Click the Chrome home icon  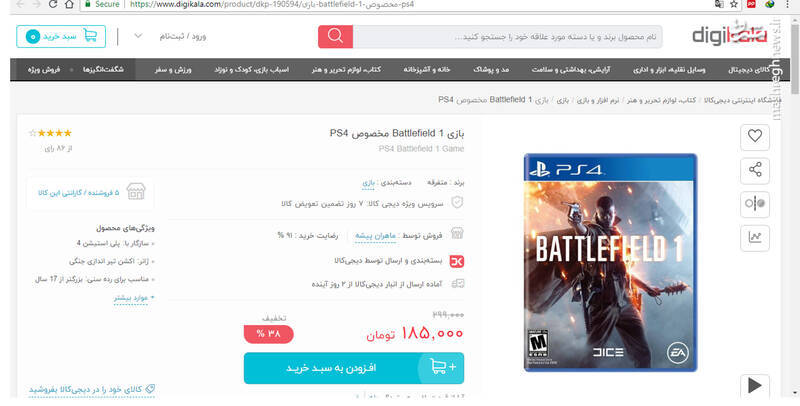[x=69, y=5]
